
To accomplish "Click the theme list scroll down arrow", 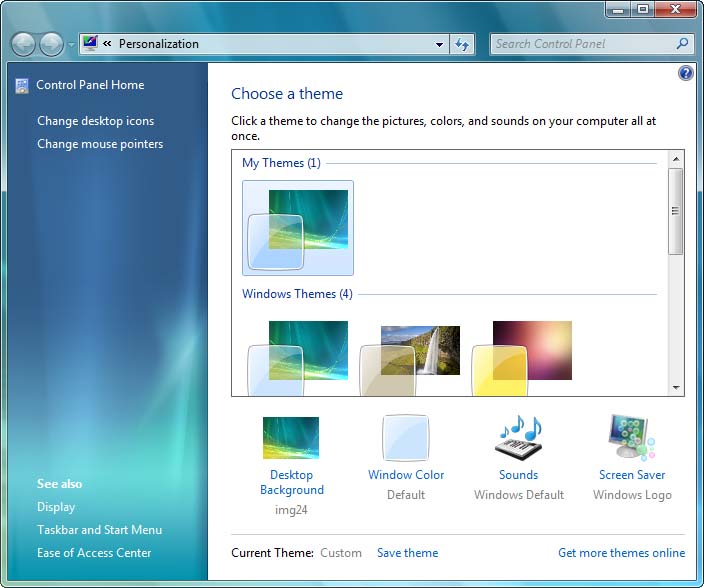I will pos(676,387).
